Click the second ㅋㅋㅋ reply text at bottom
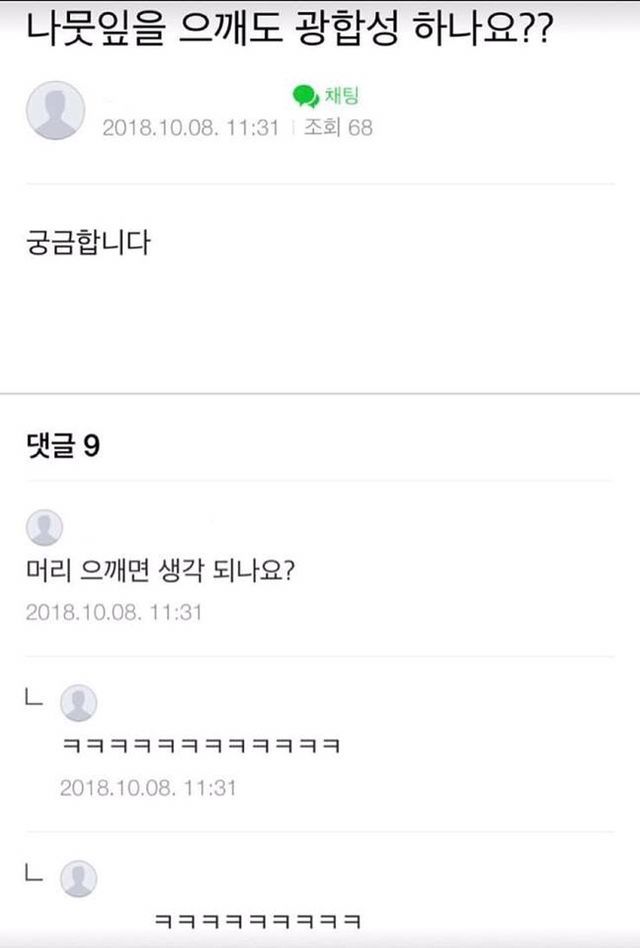The width and height of the screenshot is (640, 948). (255, 919)
